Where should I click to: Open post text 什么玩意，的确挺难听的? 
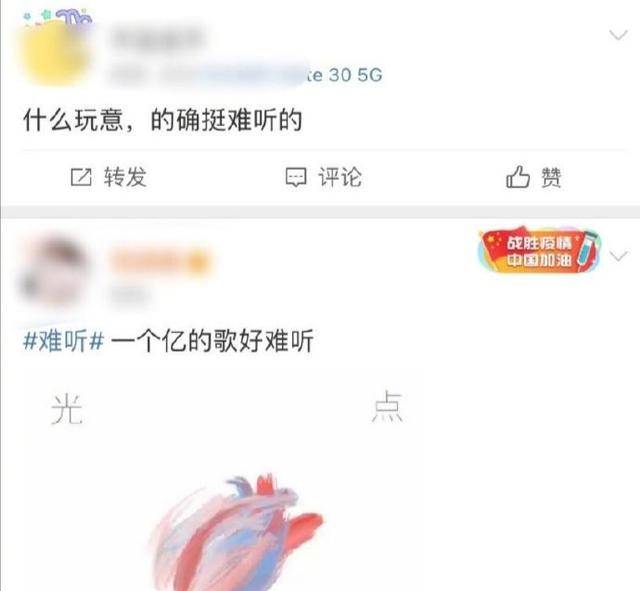click(162, 120)
